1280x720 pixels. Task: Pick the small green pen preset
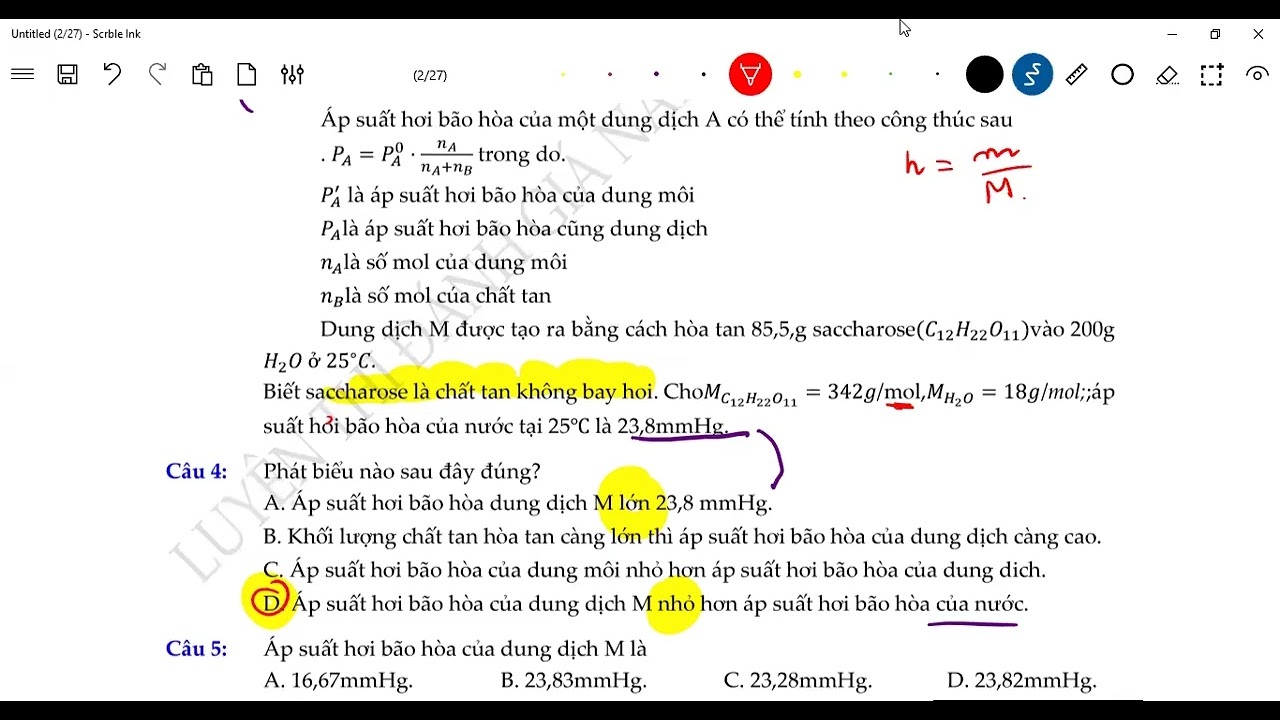click(x=890, y=74)
